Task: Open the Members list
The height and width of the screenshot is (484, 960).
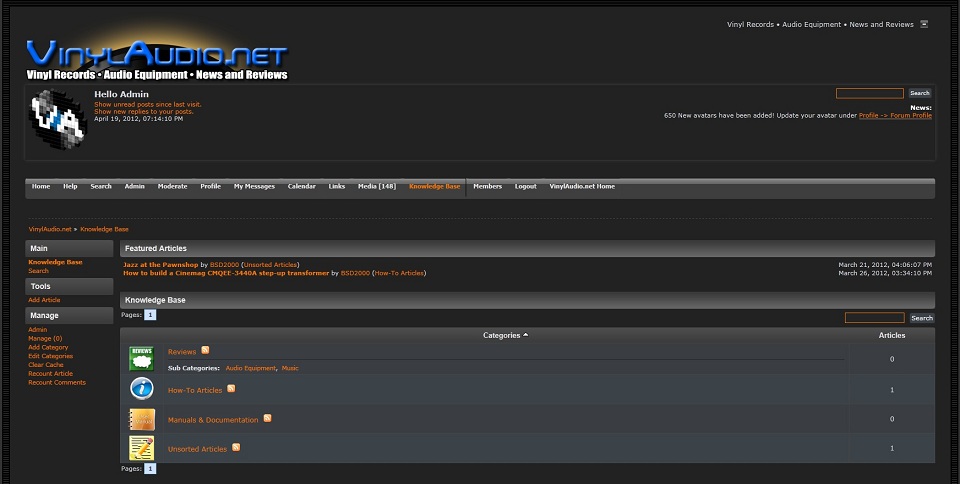Action: point(487,186)
